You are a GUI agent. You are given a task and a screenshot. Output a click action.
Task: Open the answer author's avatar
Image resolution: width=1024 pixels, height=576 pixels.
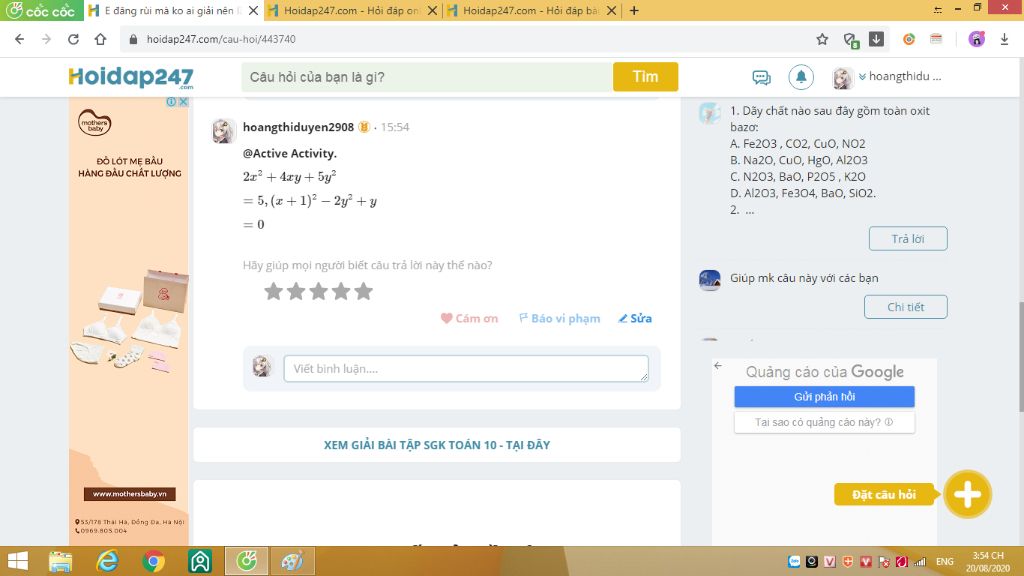(223, 131)
